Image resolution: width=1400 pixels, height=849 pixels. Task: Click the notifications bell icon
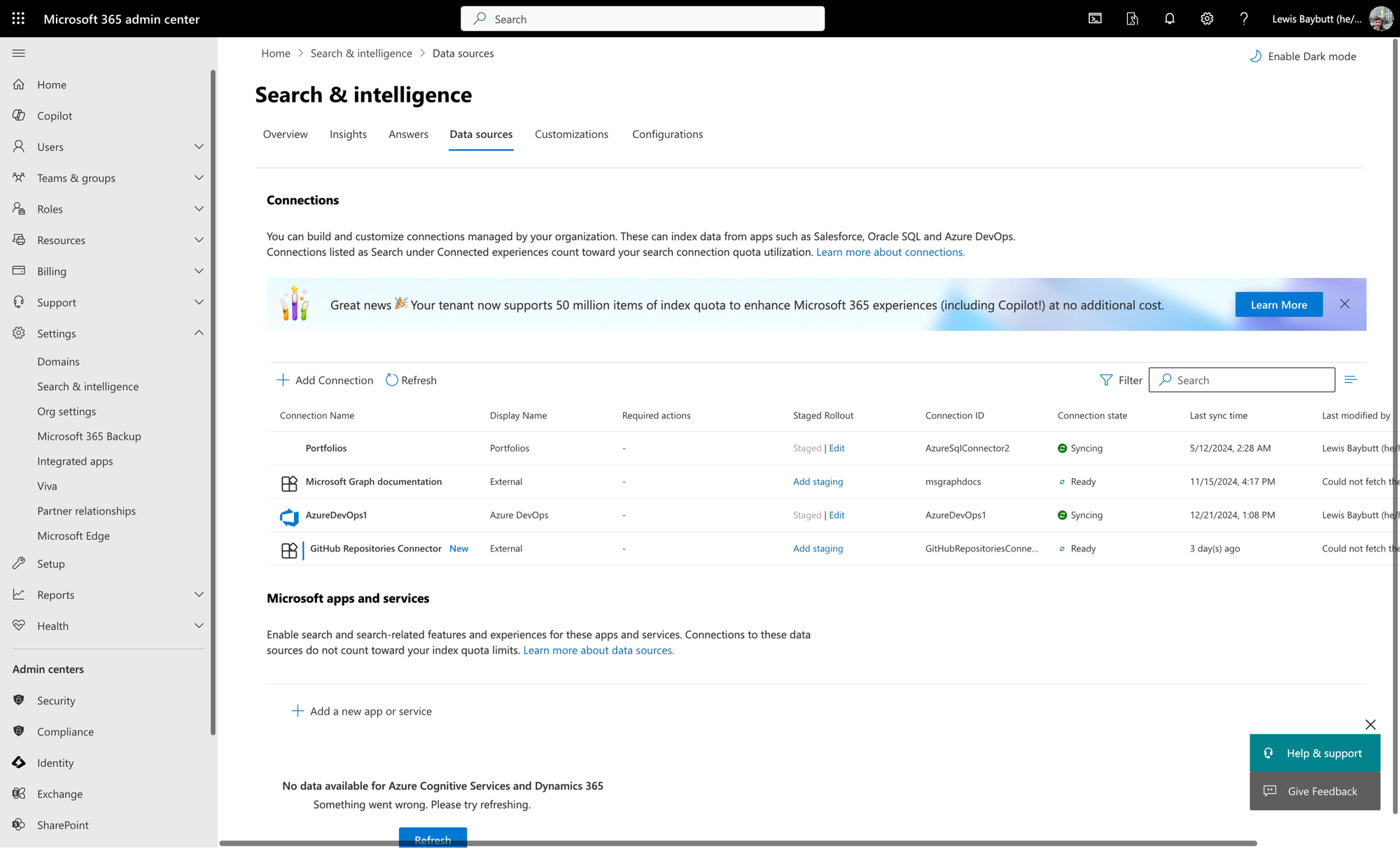point(1169,19)
